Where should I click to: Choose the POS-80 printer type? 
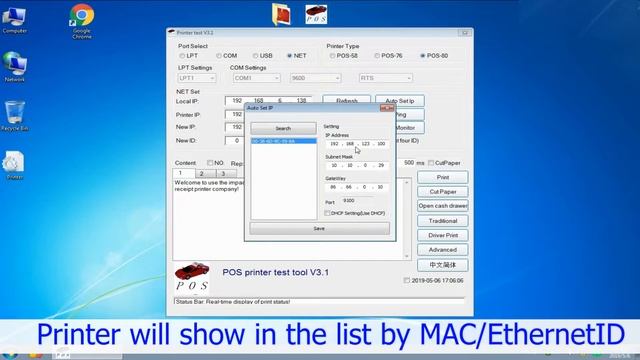(423, 56)
